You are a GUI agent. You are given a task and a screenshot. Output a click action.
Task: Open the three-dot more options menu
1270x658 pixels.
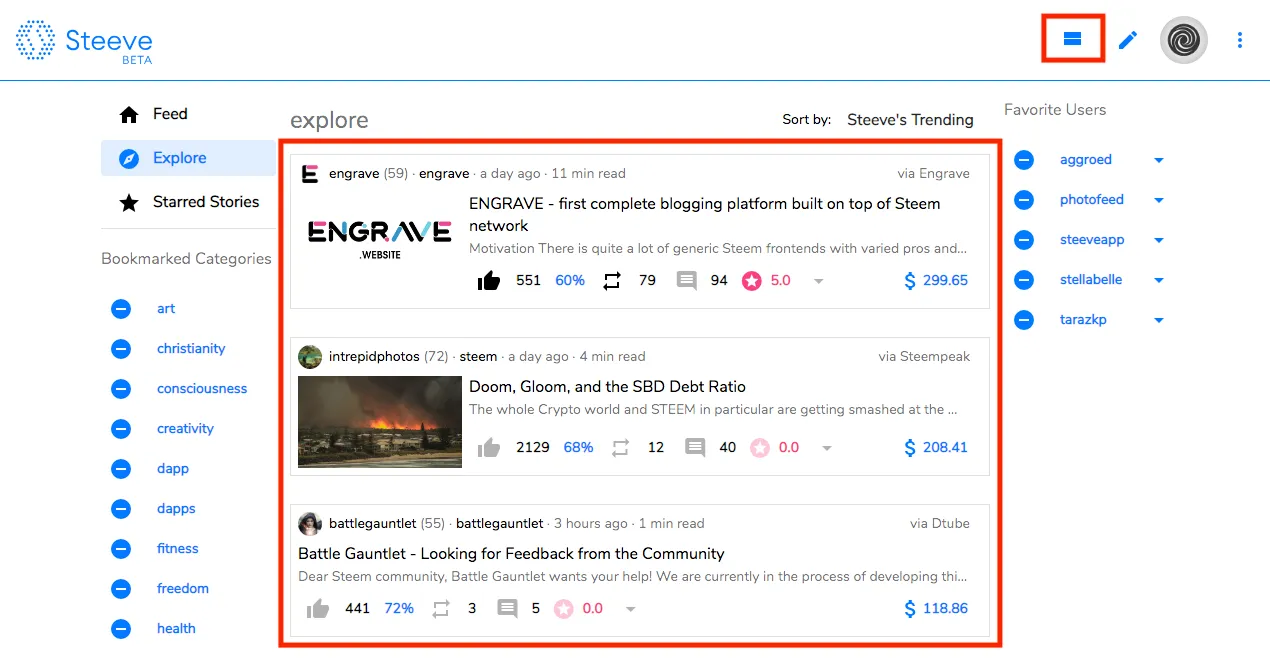(x=1240, y=41)
